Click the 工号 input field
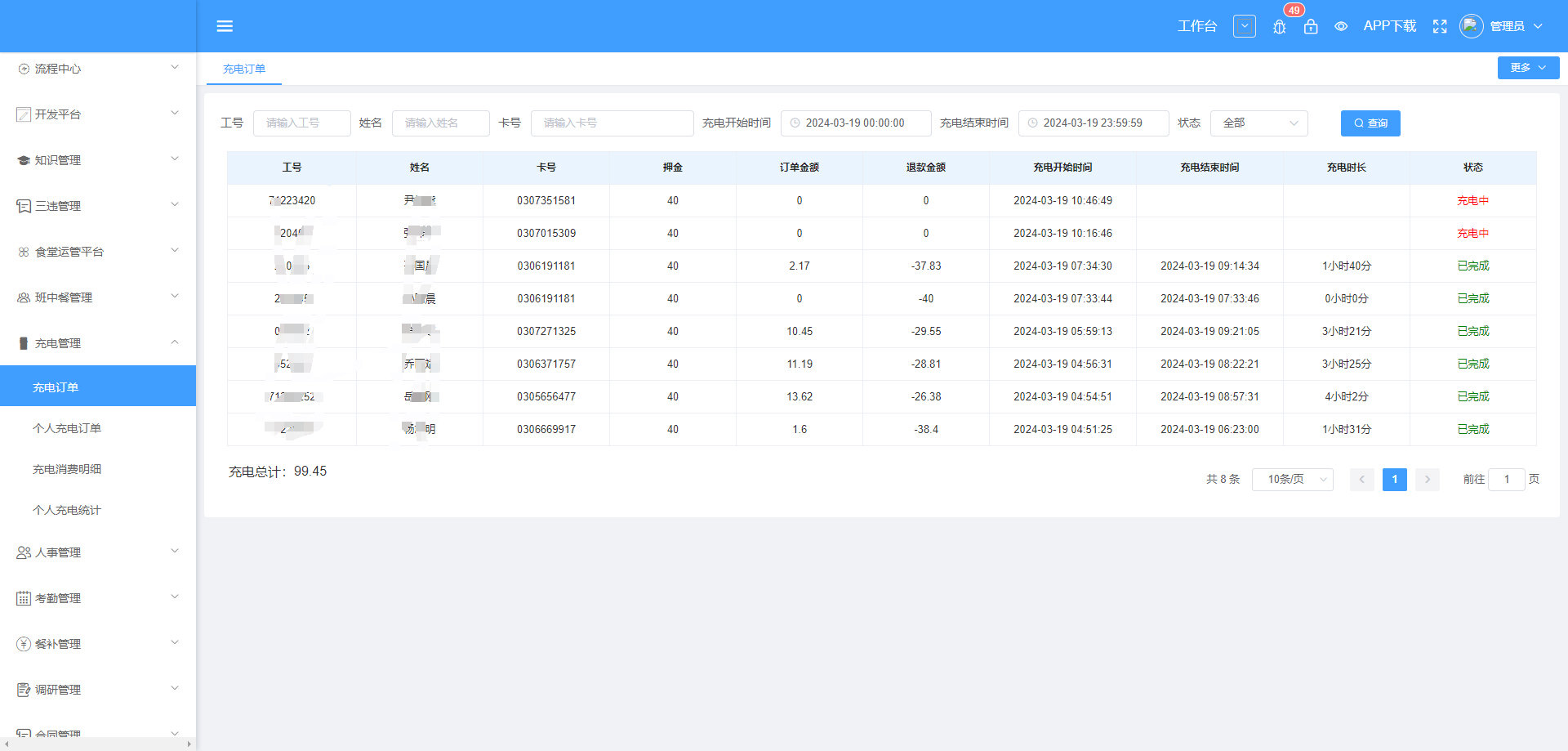The height and width of the screenshot is (751, 1568). click(x=302, y=123)
